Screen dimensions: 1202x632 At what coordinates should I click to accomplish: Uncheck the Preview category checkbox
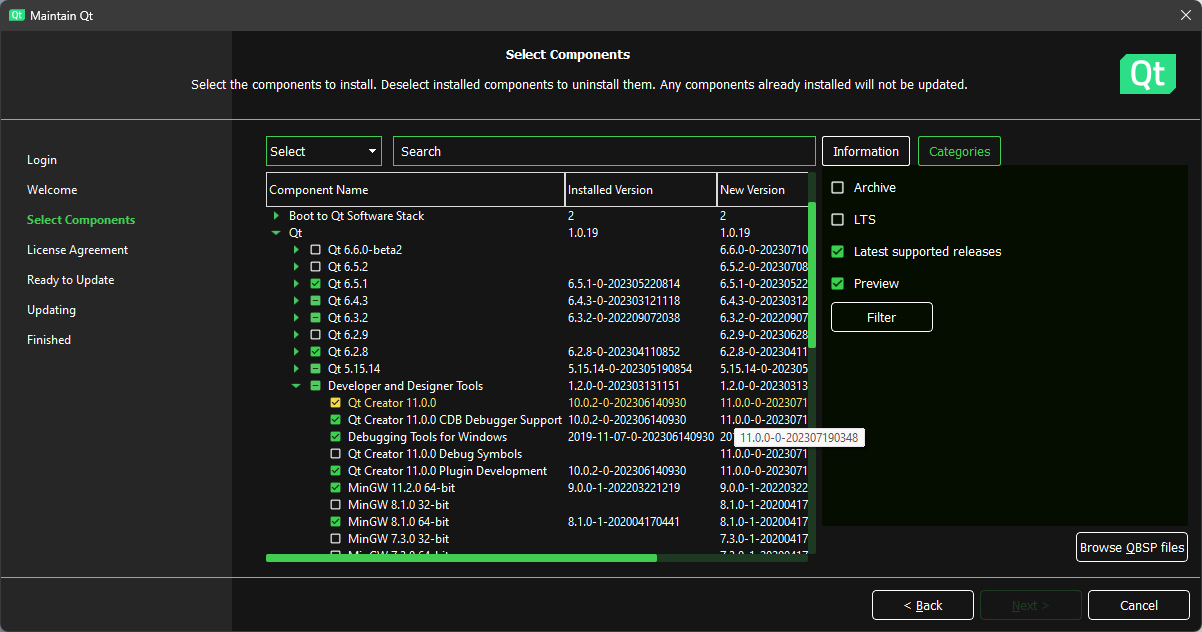tap(838, 284)
